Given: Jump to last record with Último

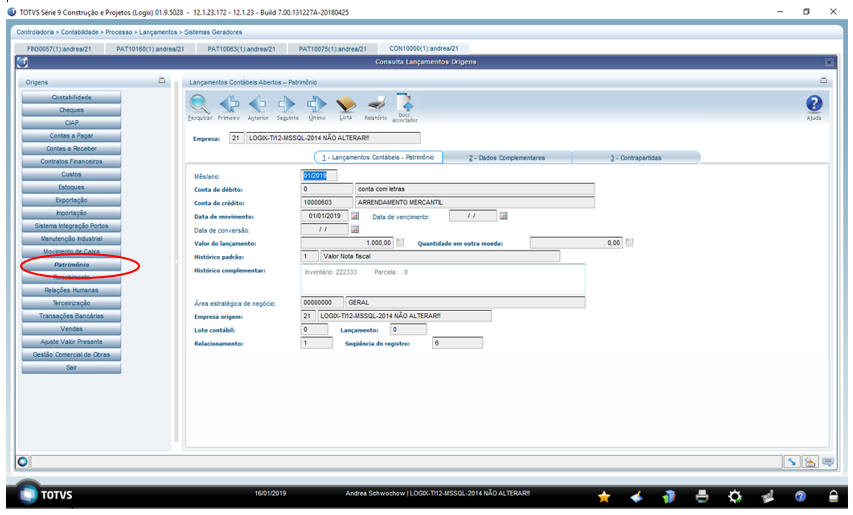Looking at the screenshot, I should coord(317,103).
